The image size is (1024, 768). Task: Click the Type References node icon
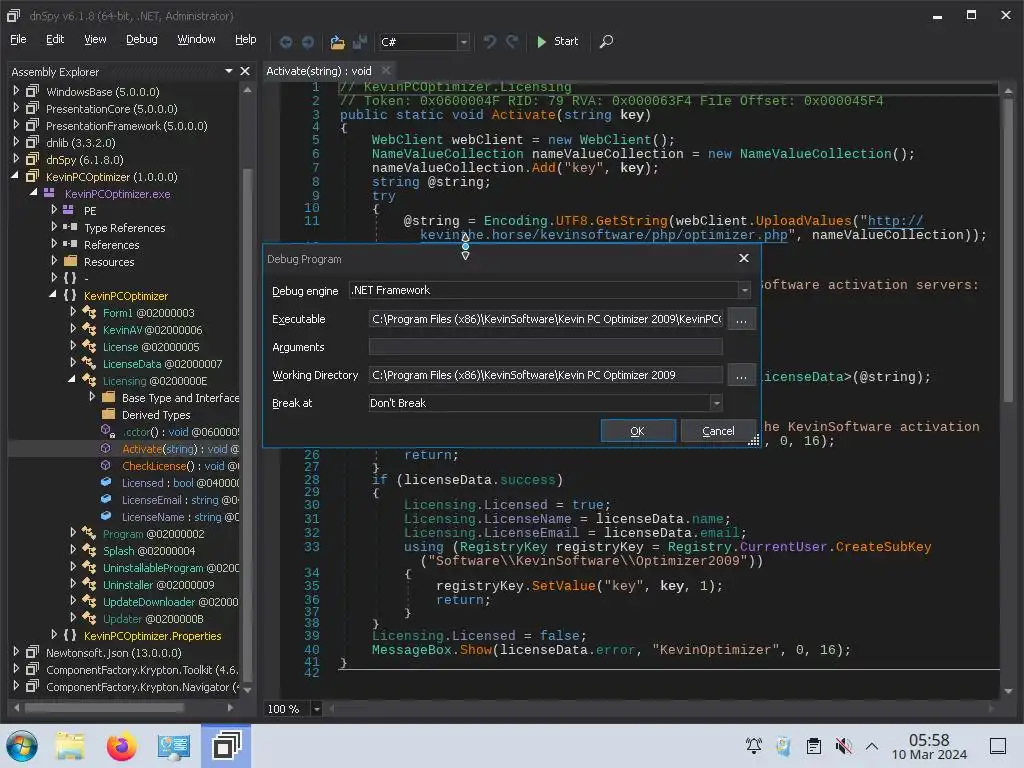point(69,227)
